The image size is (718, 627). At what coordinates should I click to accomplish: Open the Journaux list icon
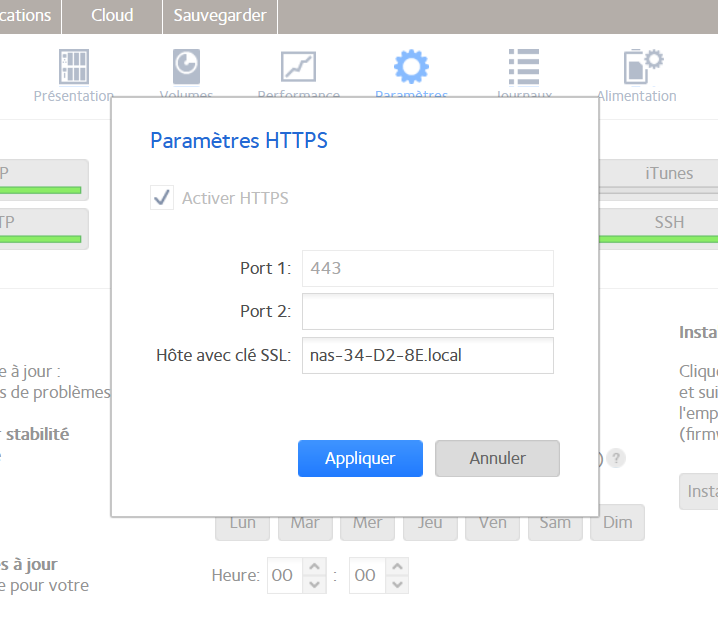pos(524,67)
